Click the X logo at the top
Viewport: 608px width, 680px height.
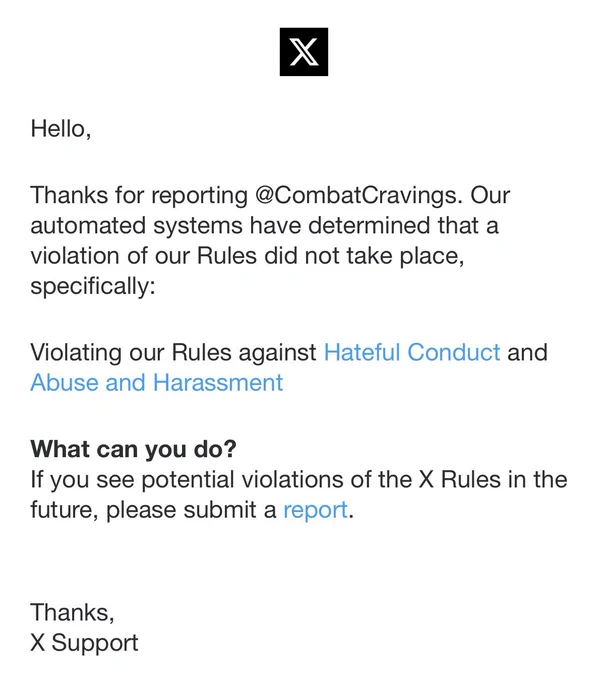click(304, 52)
